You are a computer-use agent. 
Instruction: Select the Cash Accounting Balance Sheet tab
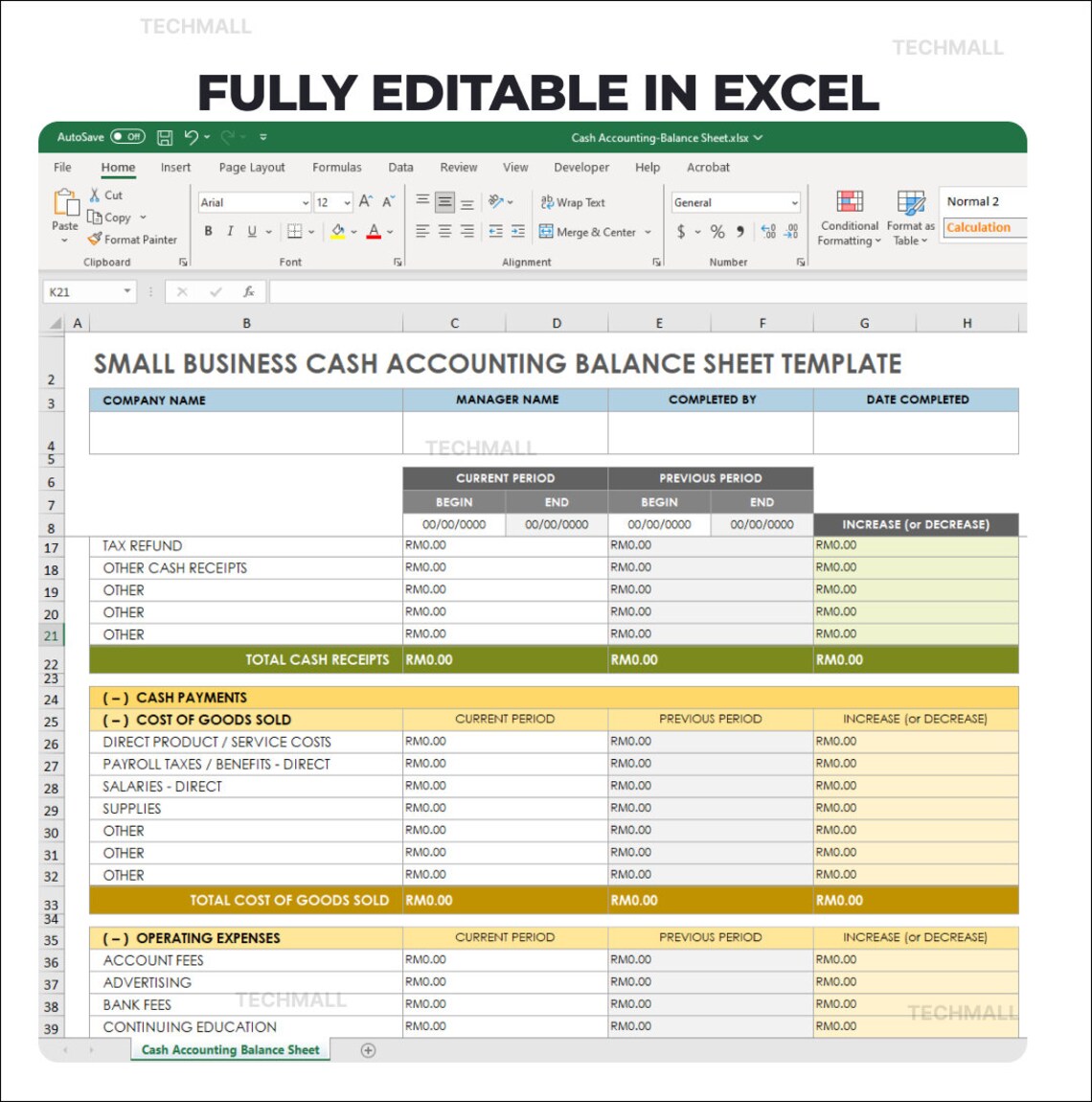[x=230, y=1050]
